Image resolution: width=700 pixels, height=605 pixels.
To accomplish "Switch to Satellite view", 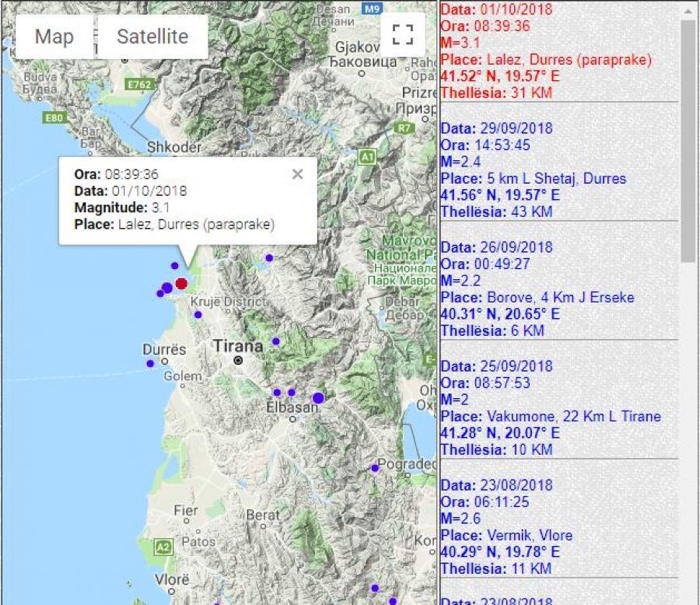I will coord(153,37).
